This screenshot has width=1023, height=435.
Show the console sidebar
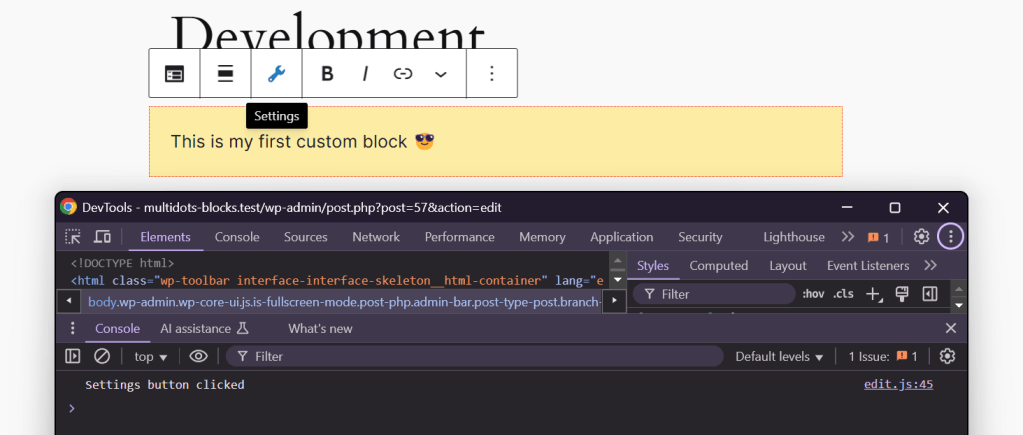(x=72, y=356)
